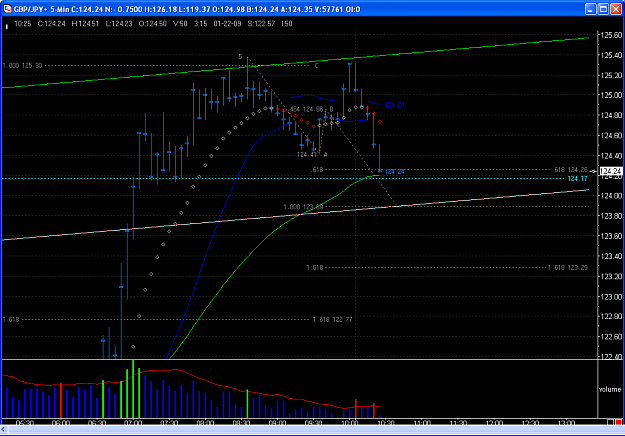The height and width of the screenshot is (436, 625).
Task: Click the '1.000 125.30' Fibonacci label
Action: [22, 65]
